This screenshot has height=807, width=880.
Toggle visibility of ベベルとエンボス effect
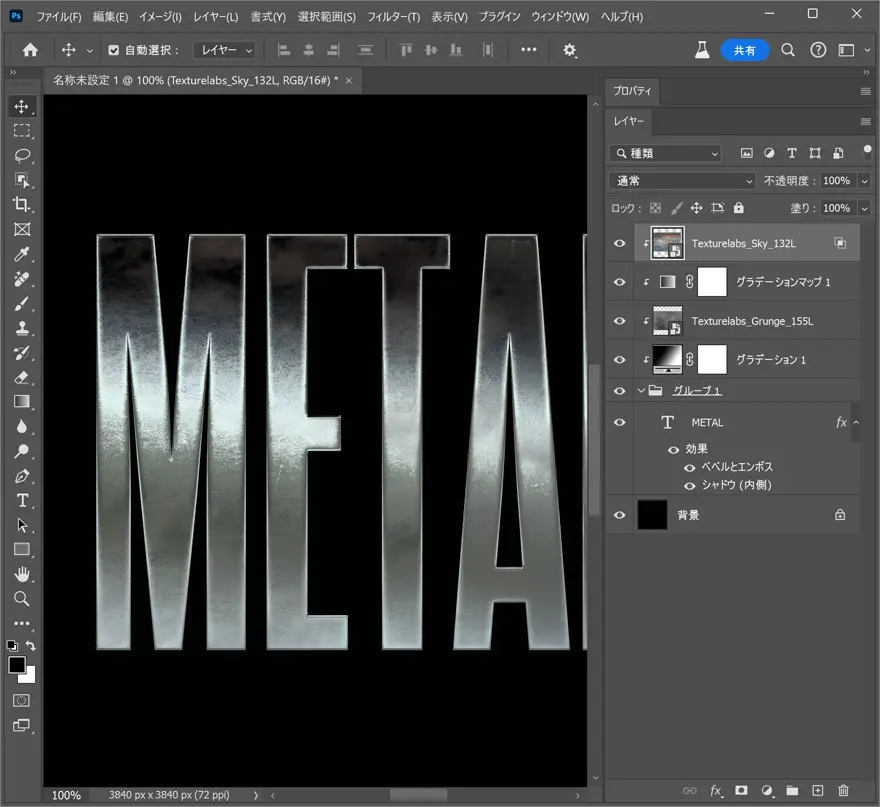coord(690,468)
